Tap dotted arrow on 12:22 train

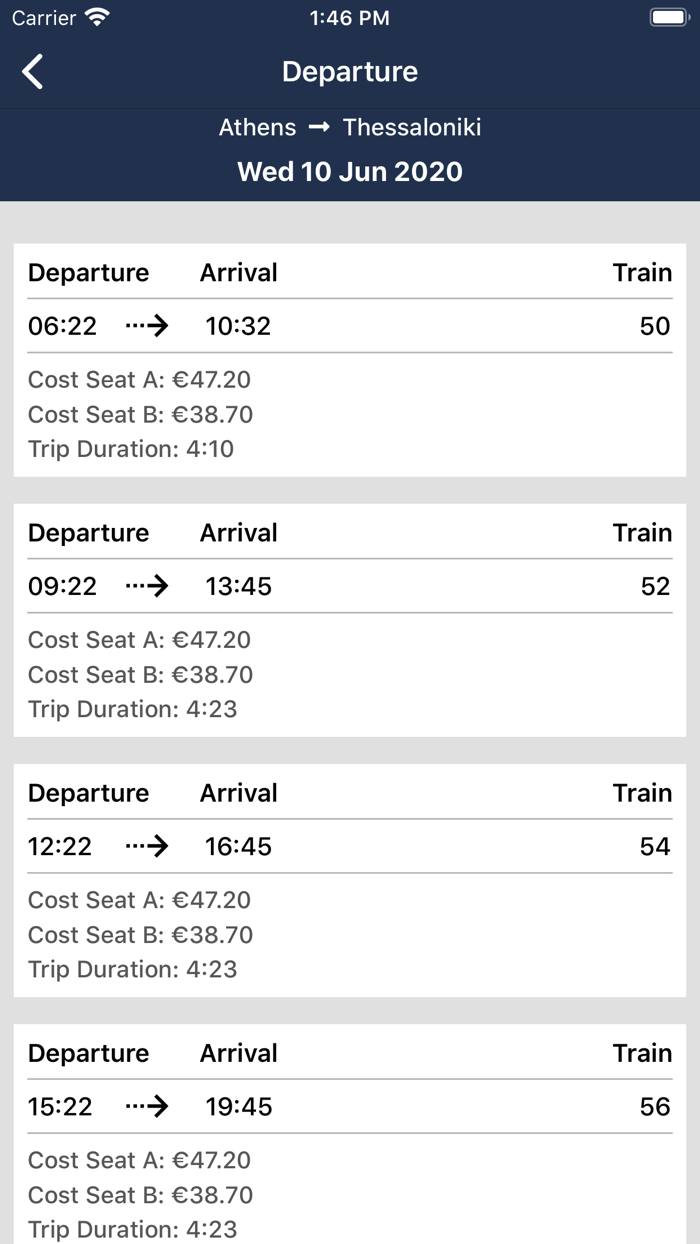click(x=147, y=846)
